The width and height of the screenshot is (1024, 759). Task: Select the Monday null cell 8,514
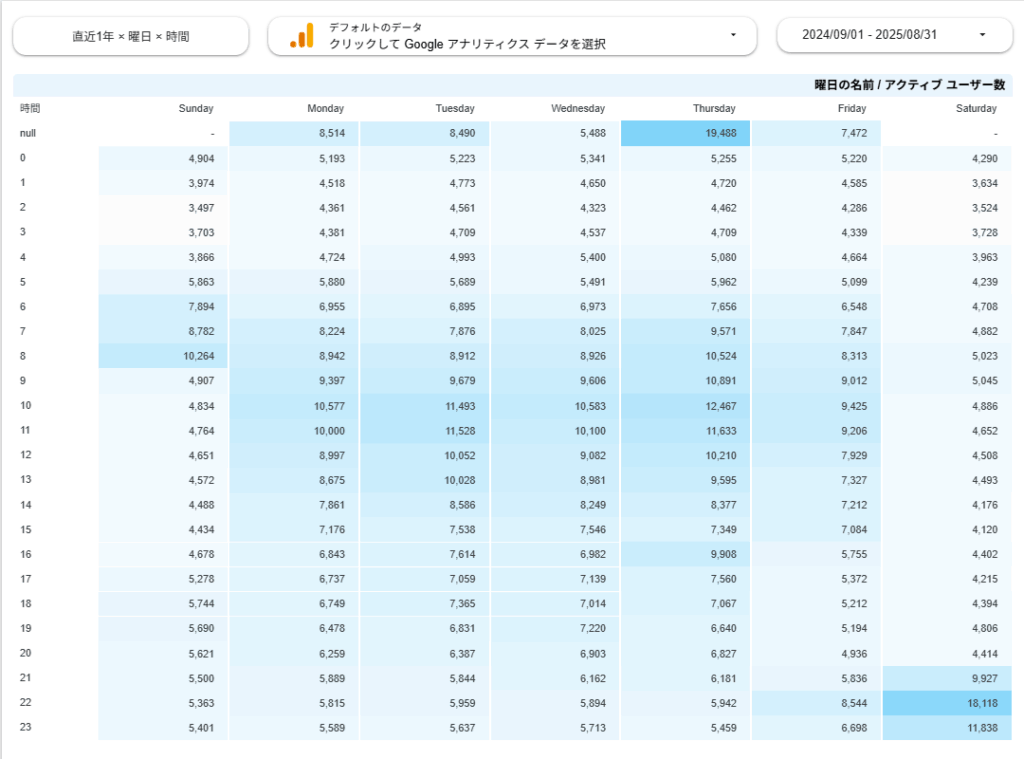(x=294, y=133)
